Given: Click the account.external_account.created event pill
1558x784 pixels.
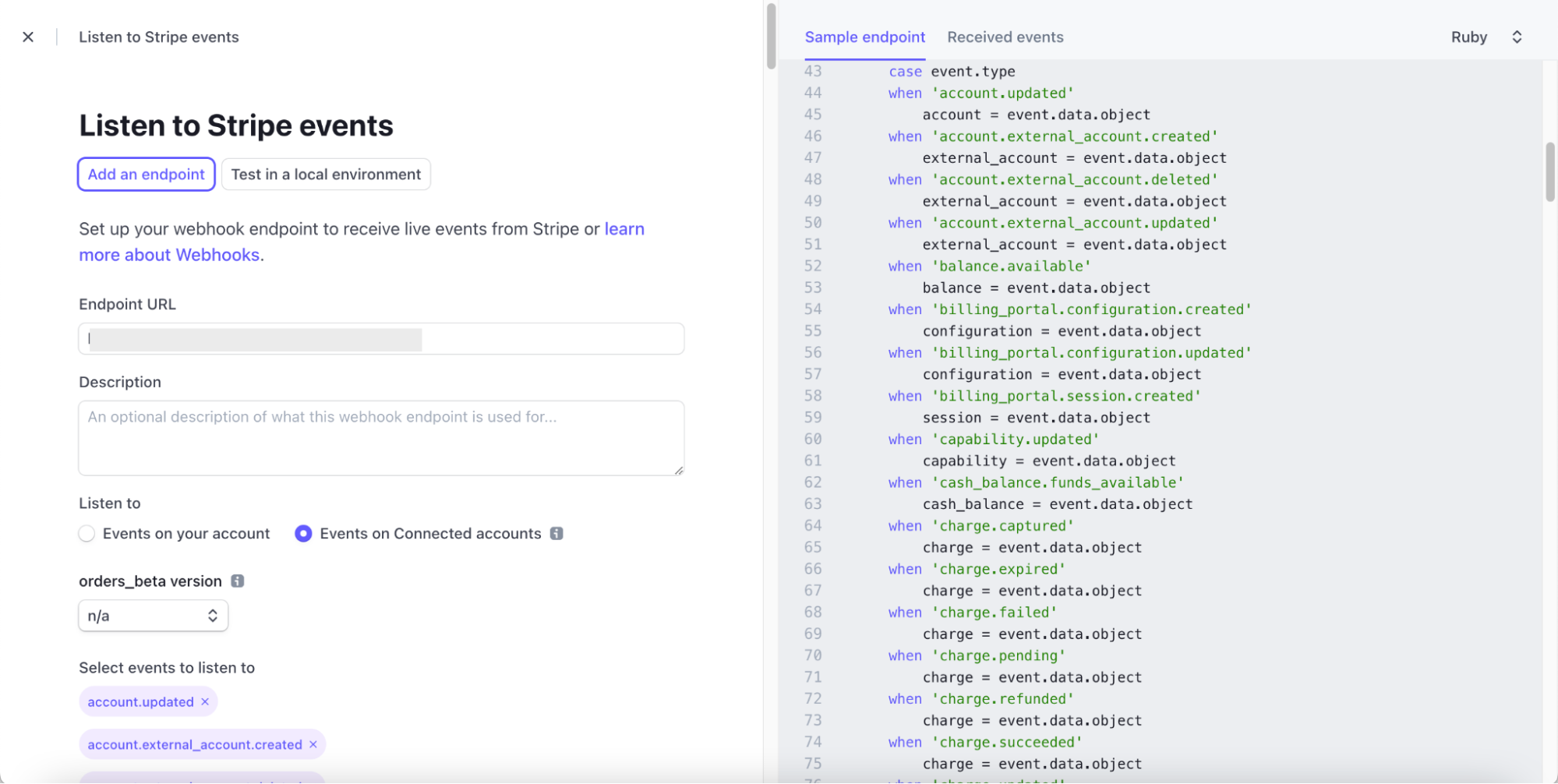Looking at the screenshot, I should [x=195, y=744].
